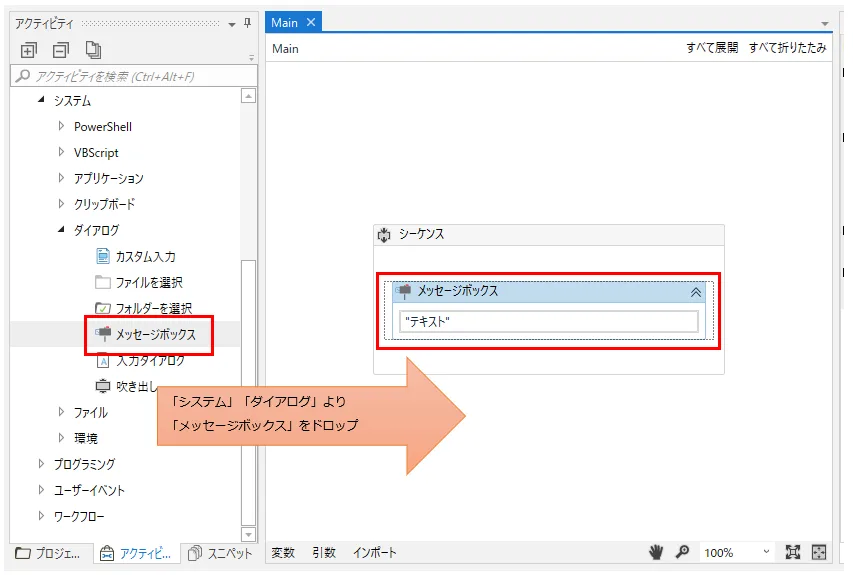Click the ファイルを選択 label

pos(149,282)
